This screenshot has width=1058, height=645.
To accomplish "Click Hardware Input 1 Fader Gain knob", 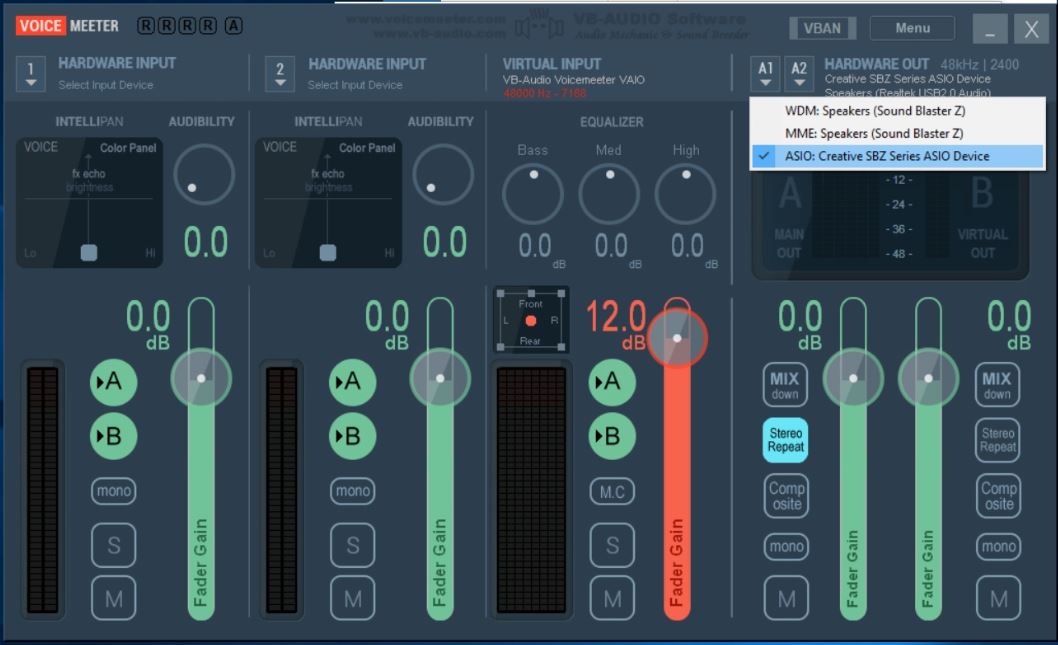I will (201, 378).
